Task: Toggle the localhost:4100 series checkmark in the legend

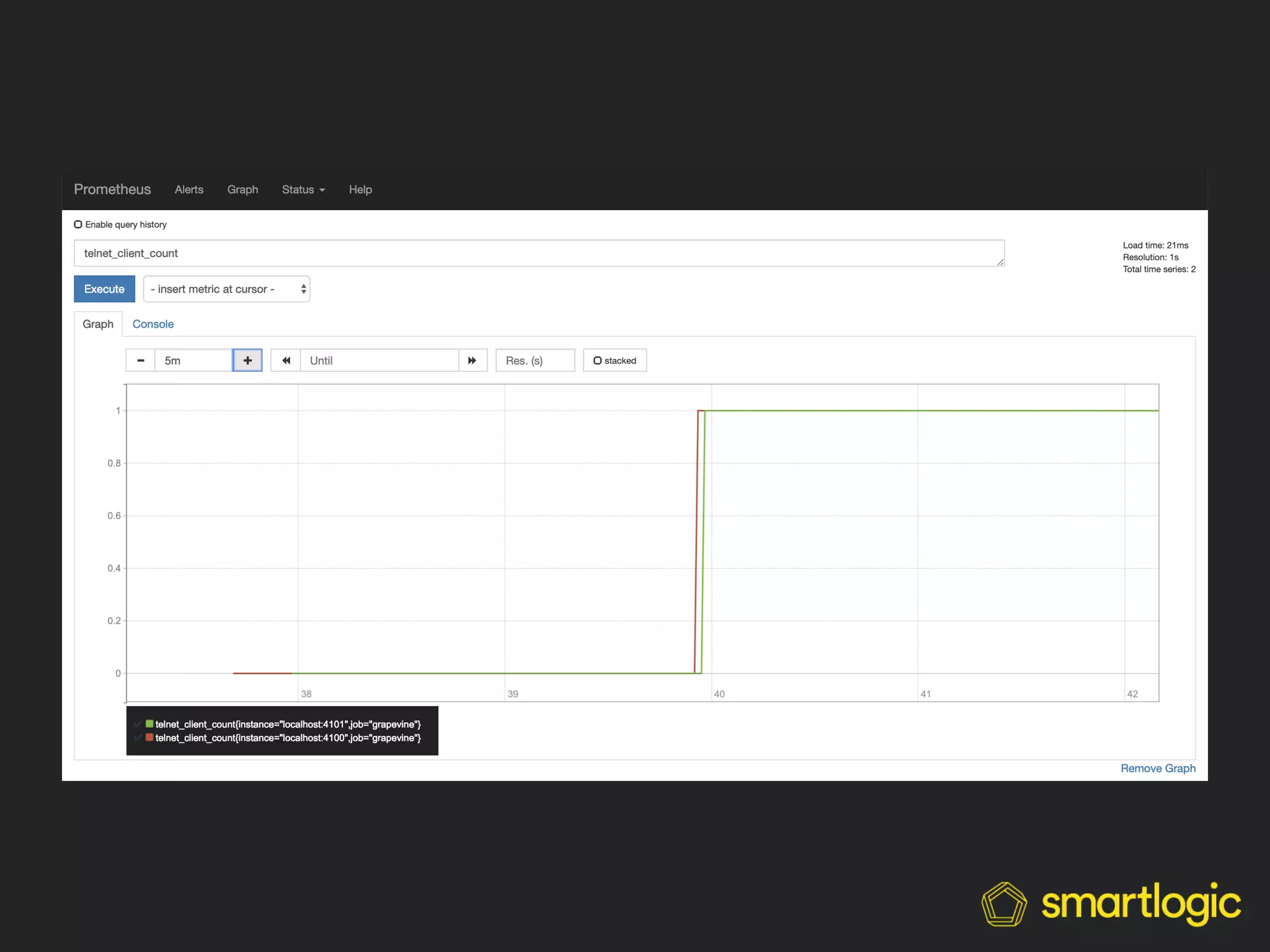Action: (x=138, y=738)
